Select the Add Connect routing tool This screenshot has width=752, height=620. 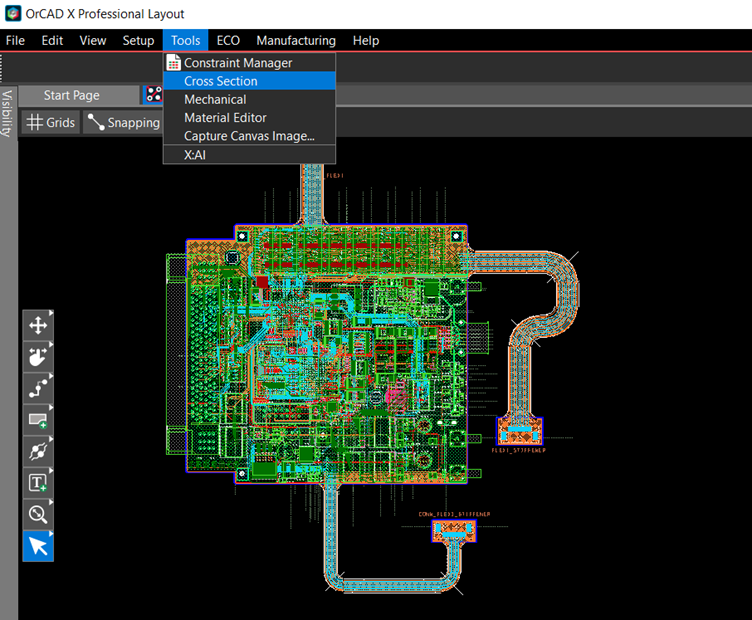coord(38,388)
